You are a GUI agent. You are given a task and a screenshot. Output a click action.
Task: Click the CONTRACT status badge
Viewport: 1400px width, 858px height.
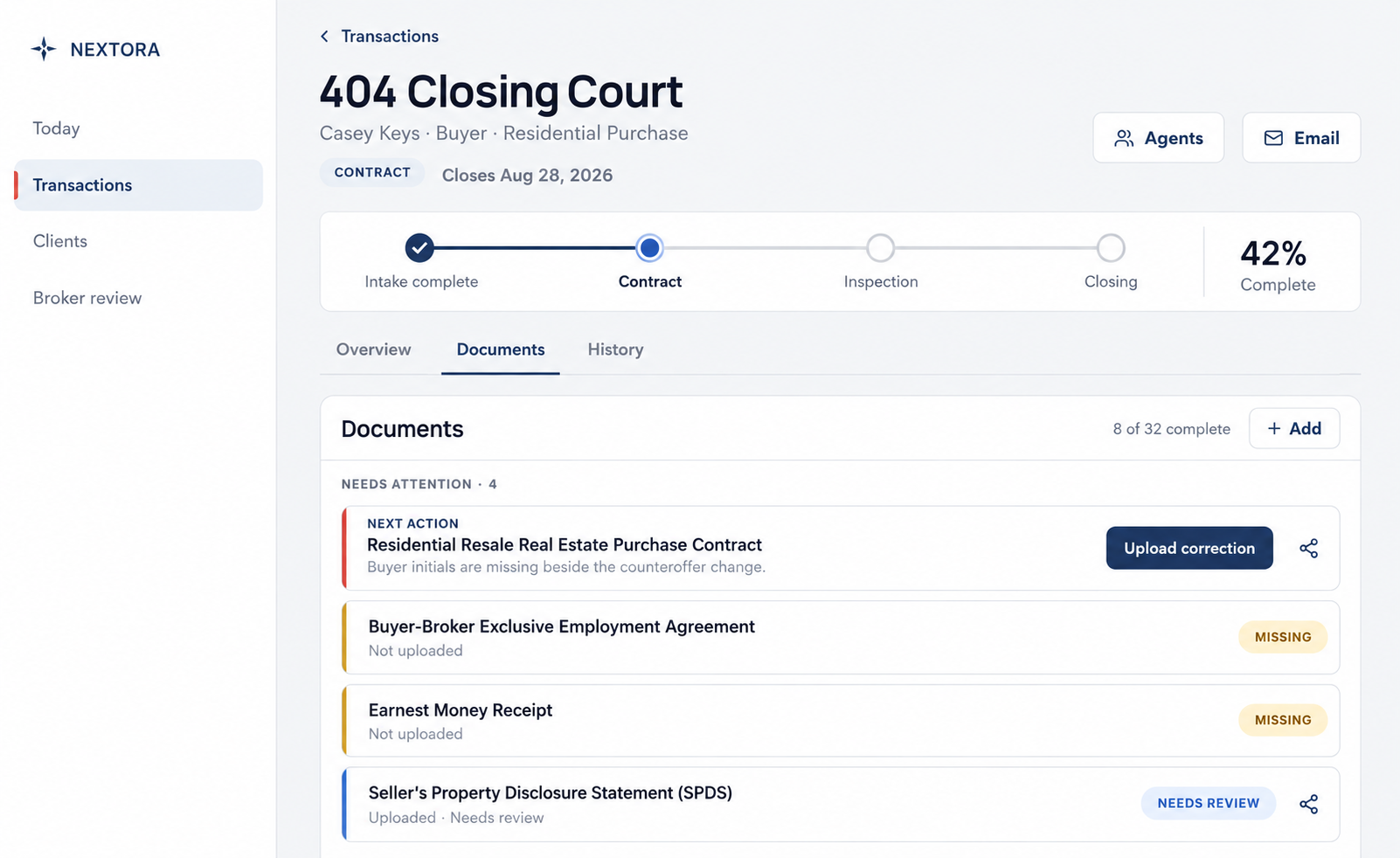coord(372,172)
